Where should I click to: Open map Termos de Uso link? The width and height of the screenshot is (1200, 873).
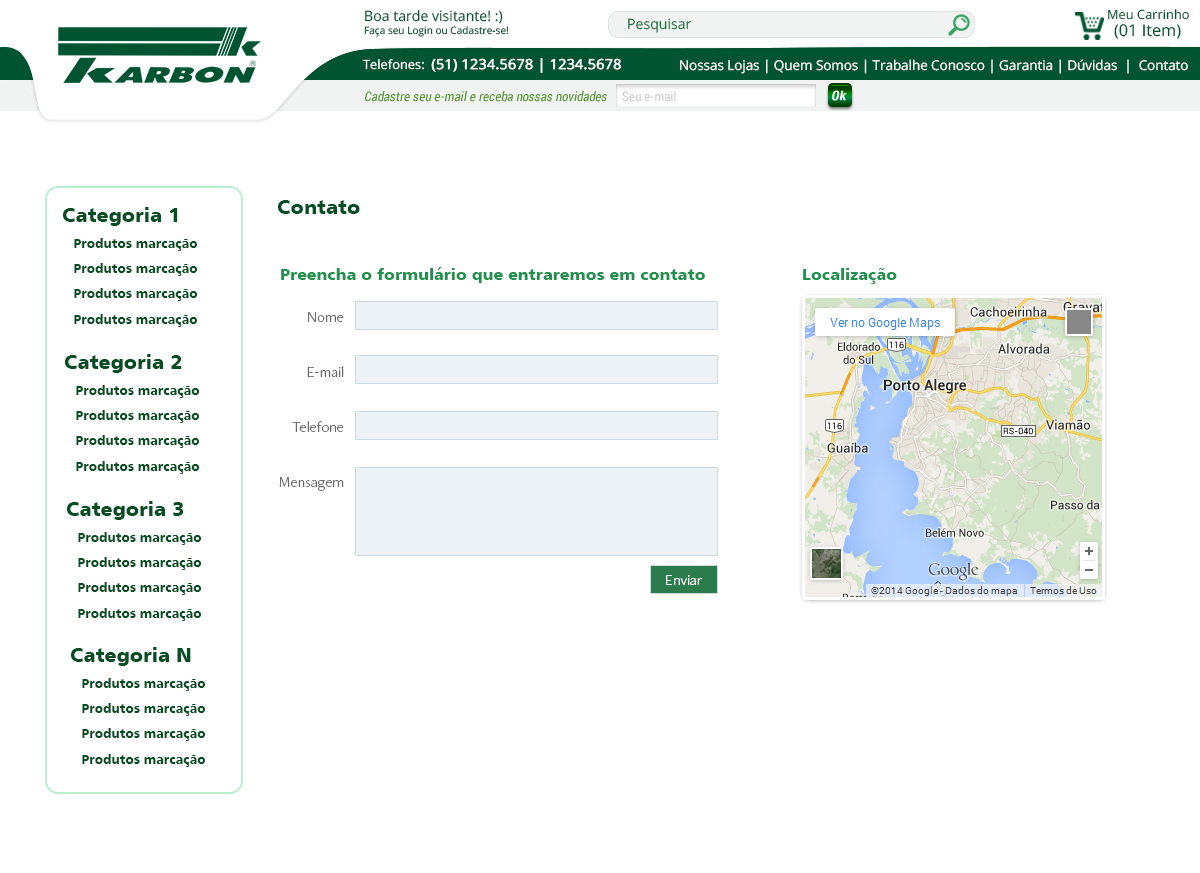click(x=1063, y=591)
